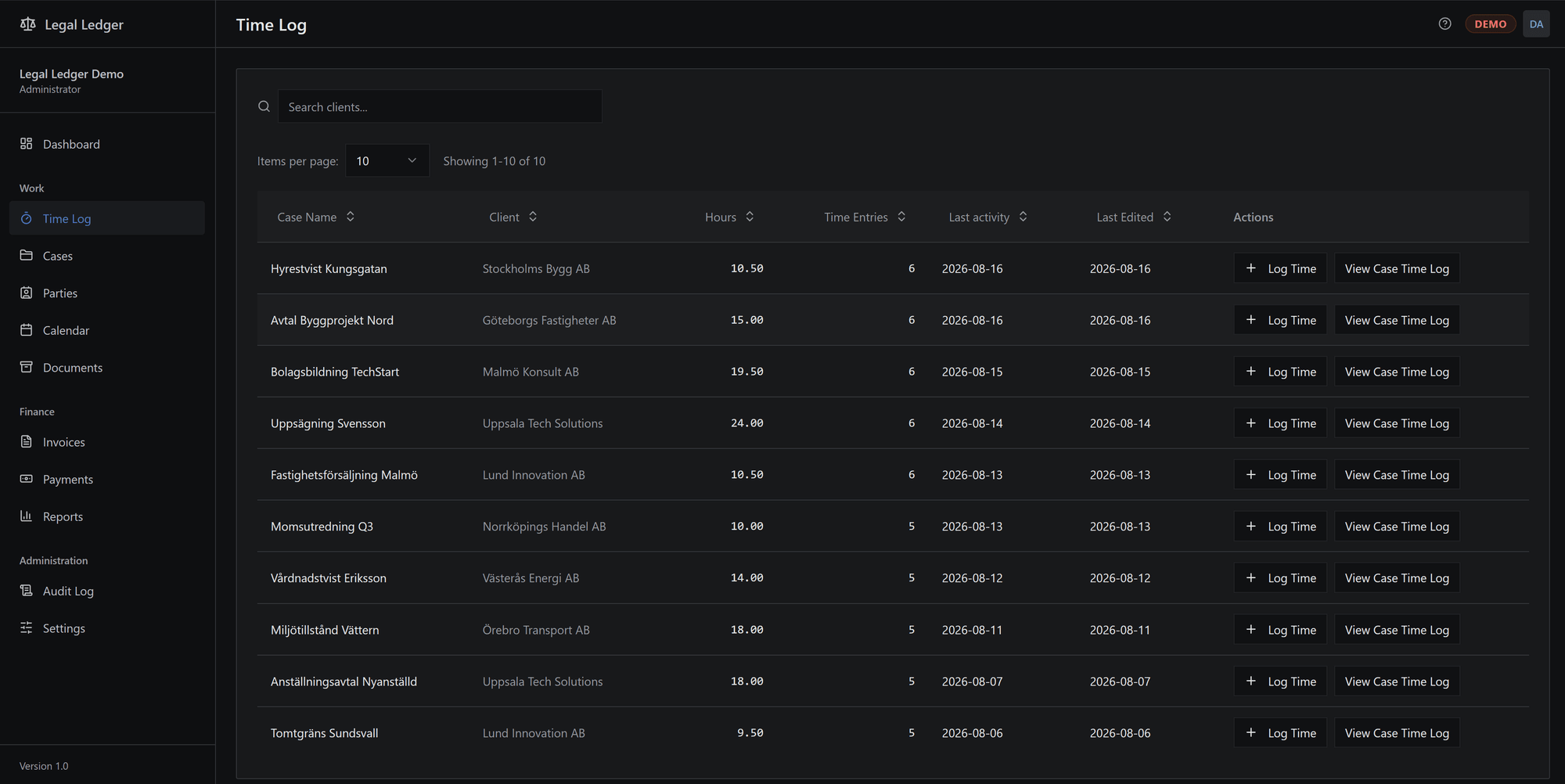Screen dimensions: 1565x784
Task: Click the Reports chart icon
Action: tap(27, 516)
